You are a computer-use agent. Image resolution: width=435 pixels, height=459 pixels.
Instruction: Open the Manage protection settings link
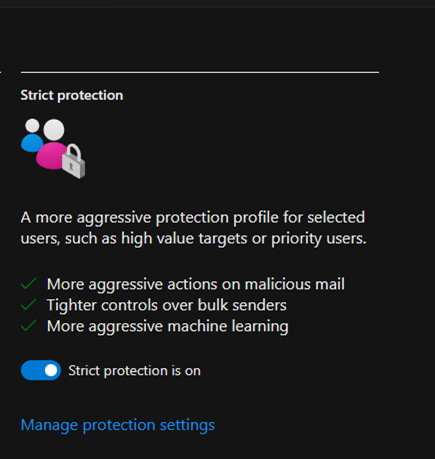click(x=118, y=425)
